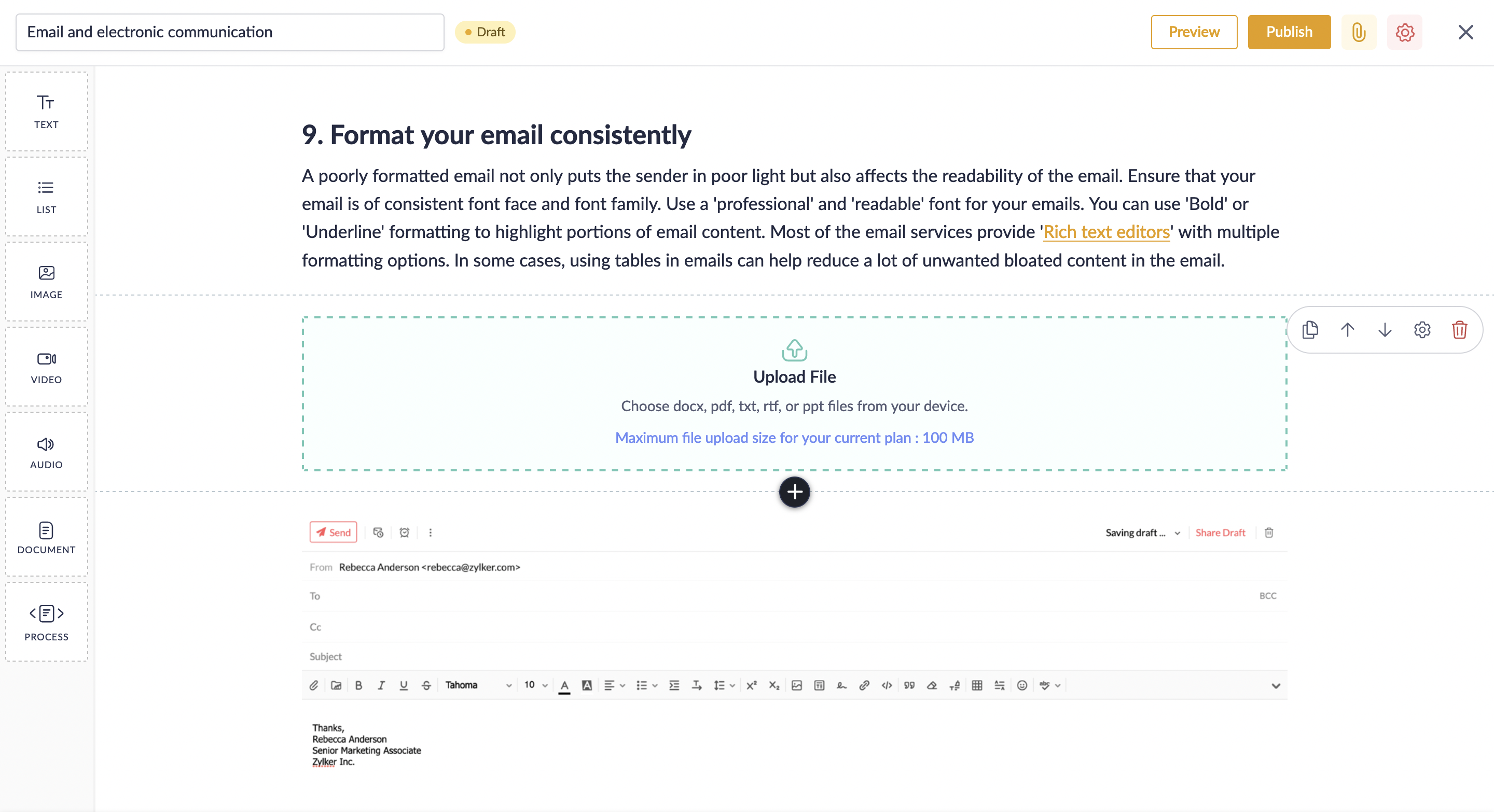Viewport: 1494px width, 812px height.
Task: Click the plus button to add block
Action: [794, 492]
